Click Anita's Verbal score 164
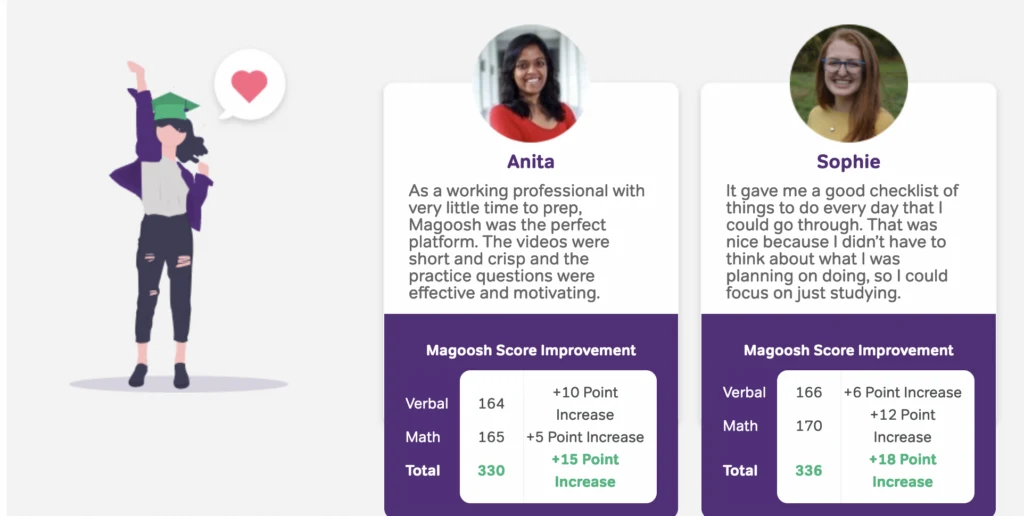Screen dimensions: 1024x516 tap(491, 404)
